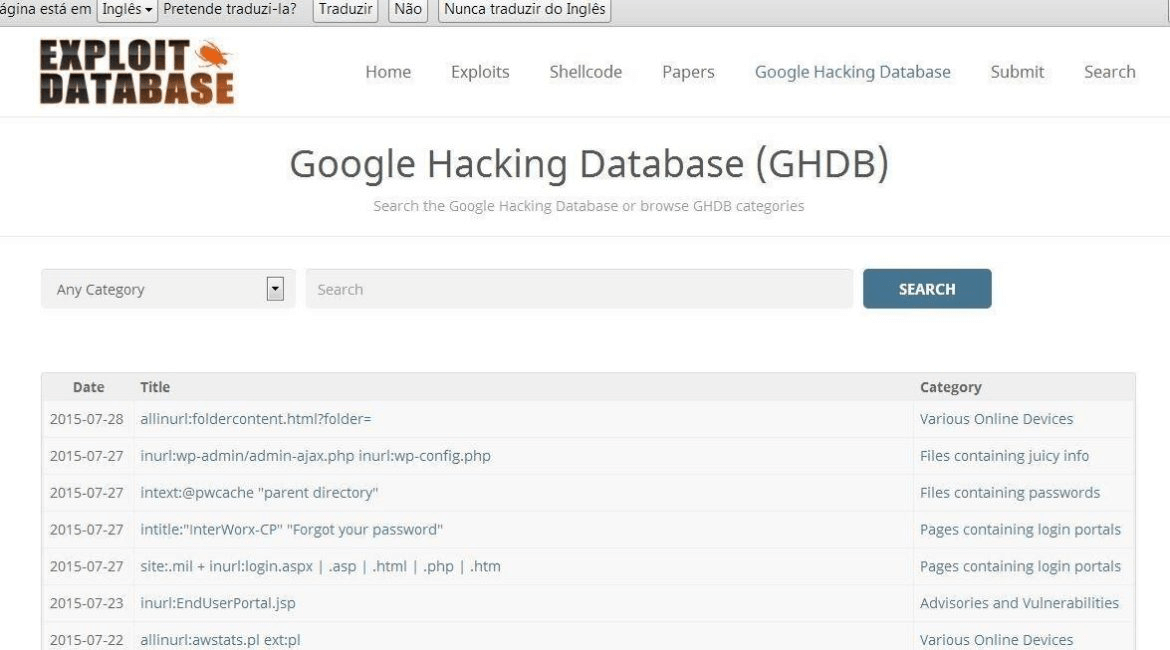The width and height of the screenshot is (1170, 650).
Task: Select the Google Hacking Database tab
Action: click(x=852, y=71)
